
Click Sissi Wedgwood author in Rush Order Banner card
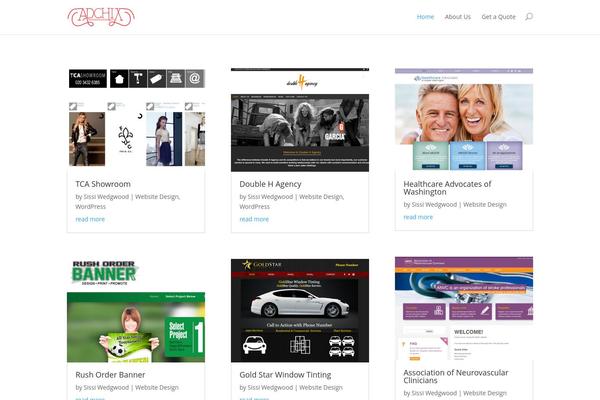coord(106,388)
